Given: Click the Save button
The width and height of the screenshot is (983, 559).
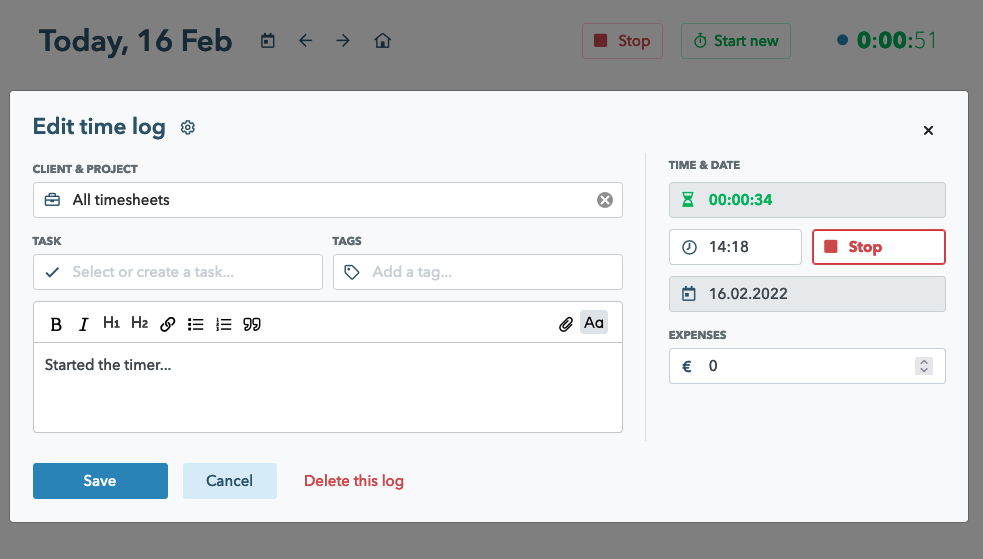Looking at the screenshot, I should click(100, 481).
